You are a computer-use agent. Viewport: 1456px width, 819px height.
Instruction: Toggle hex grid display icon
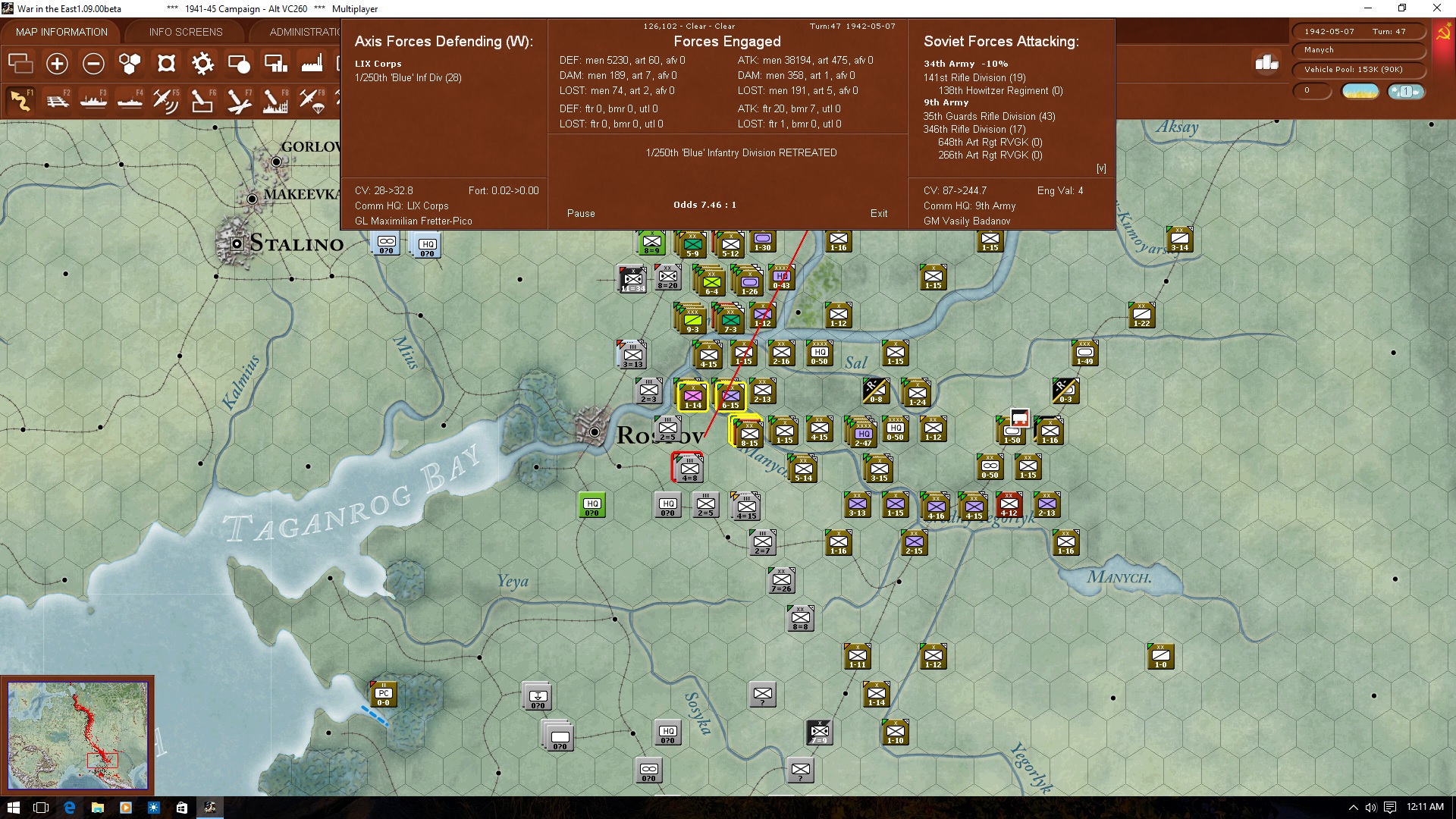(130, 64)
